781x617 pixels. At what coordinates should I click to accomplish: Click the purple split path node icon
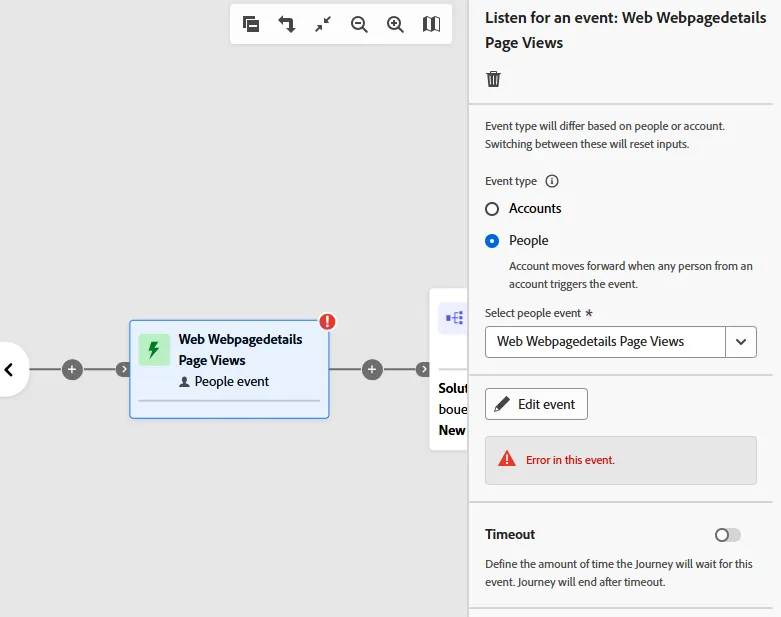point(454,318)
